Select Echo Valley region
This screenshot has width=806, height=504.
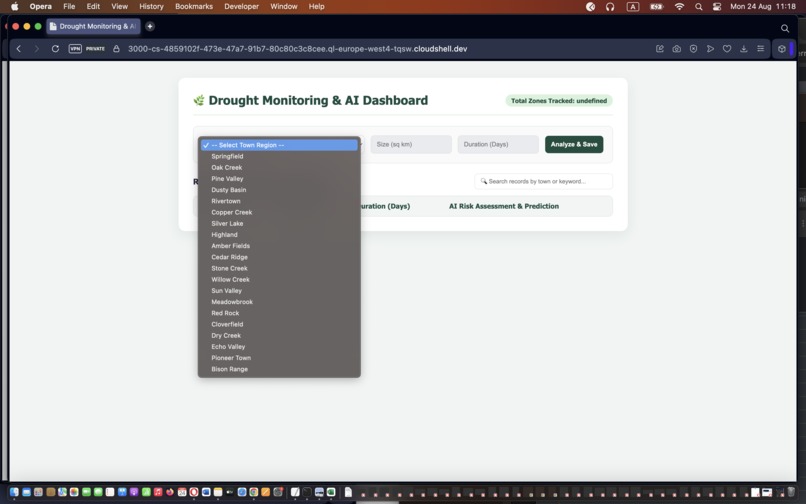(x=279, y=347)
